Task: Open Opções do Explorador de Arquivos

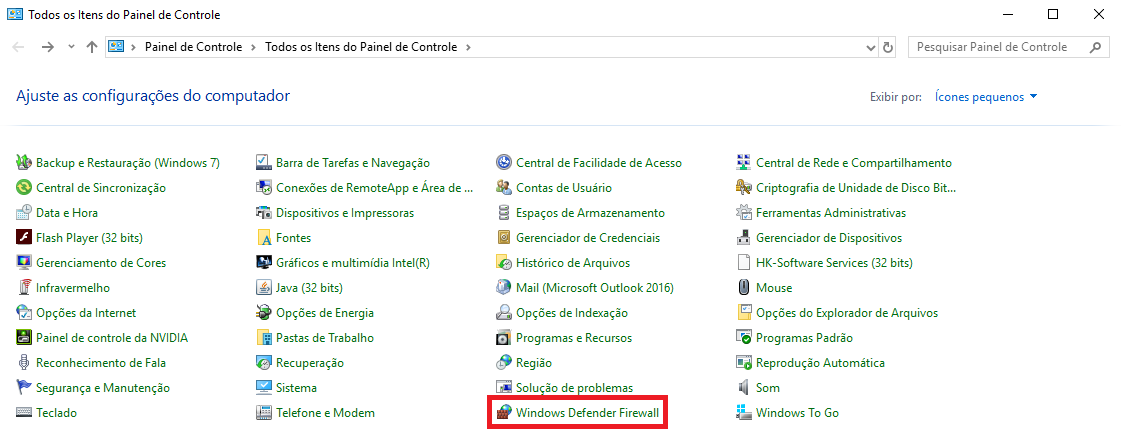Action: [847, 313]
